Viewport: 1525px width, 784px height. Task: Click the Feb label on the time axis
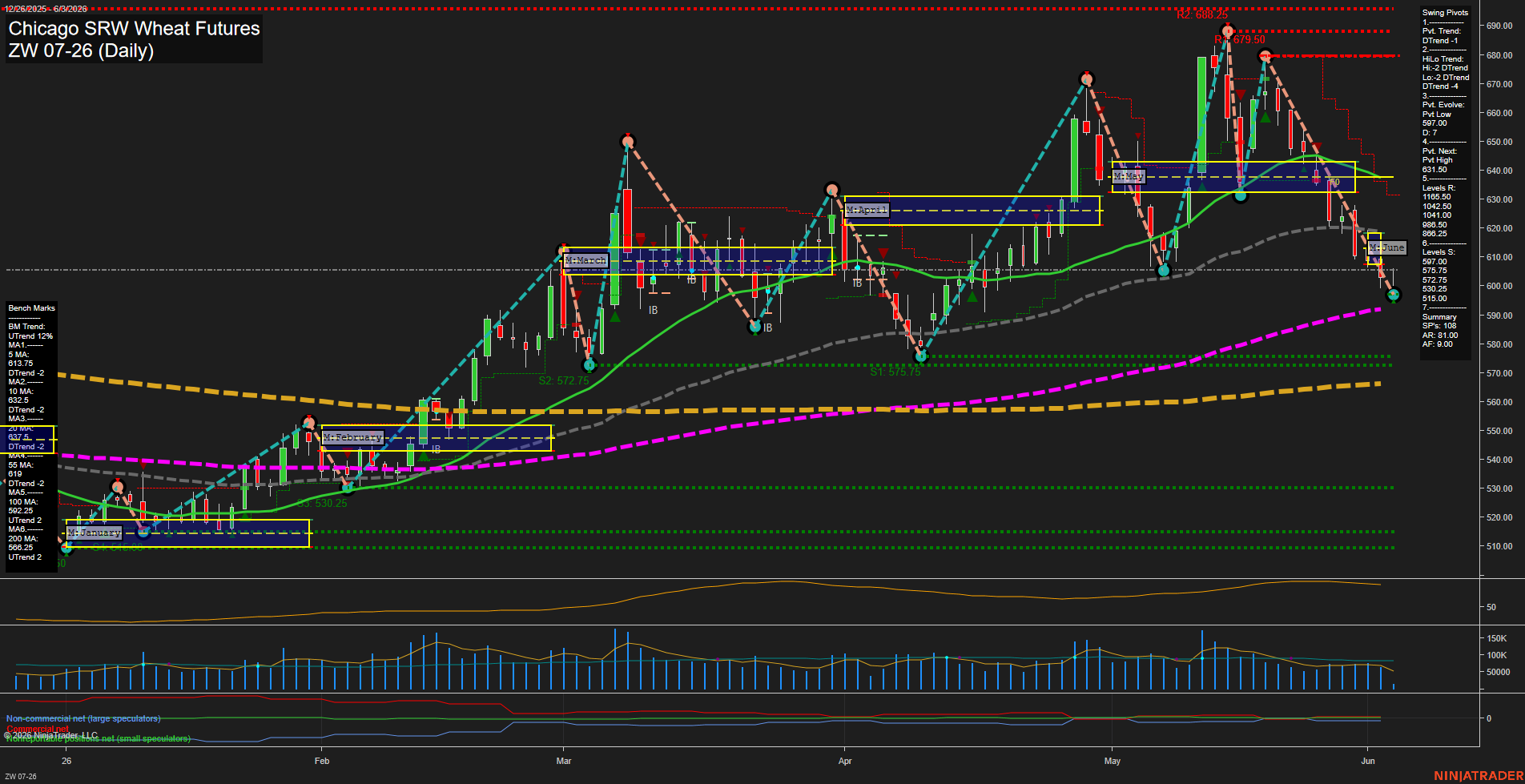coord(322,761)
